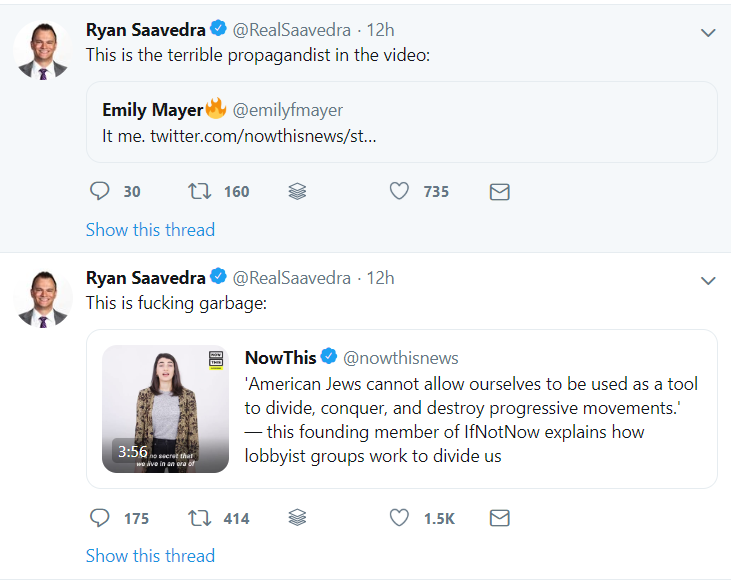This screenshot has height=586, width=731.
Task: Click Ryan Saavedra's name on the second tweet
Action: (146, 278)
